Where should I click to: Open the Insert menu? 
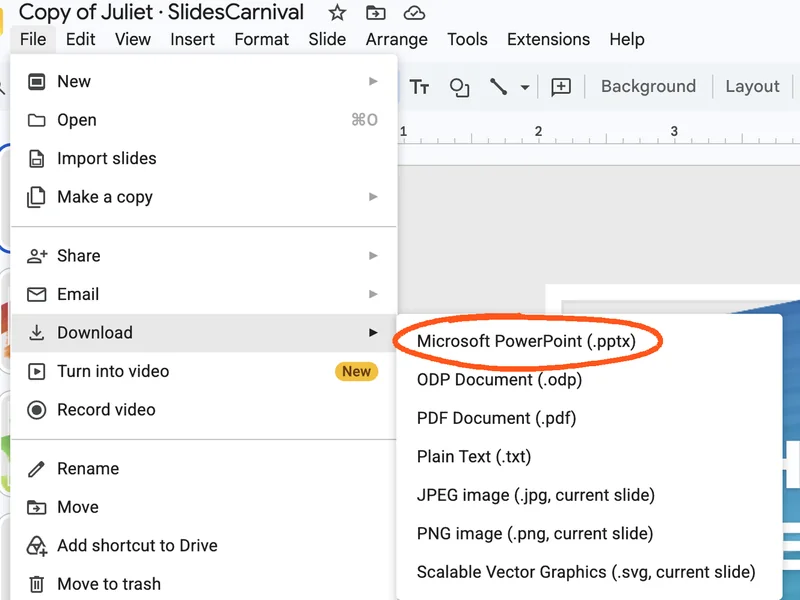192,39
